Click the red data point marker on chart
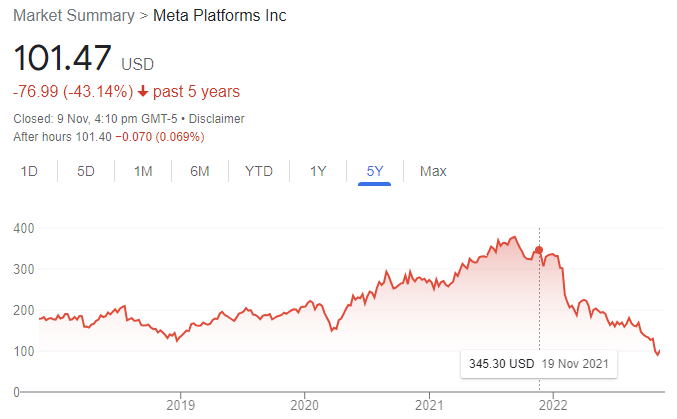Screen dimensions: 677x419 point(539,250)
